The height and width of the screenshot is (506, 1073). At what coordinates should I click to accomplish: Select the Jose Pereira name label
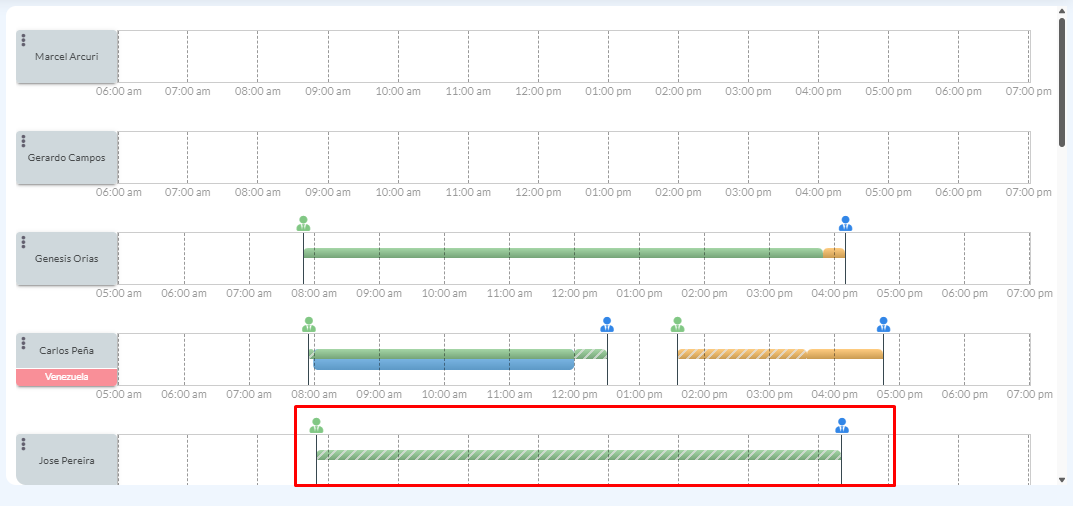[67, 461]
